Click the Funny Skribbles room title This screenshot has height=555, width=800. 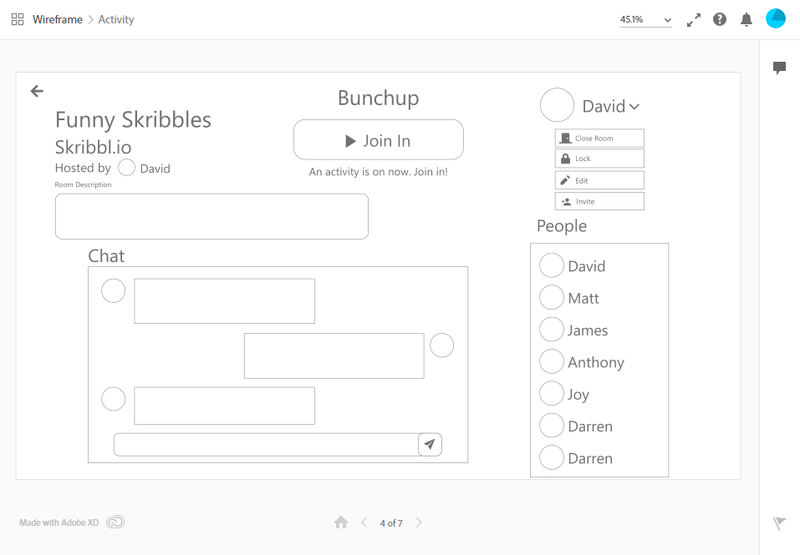[x=133, y=120]
